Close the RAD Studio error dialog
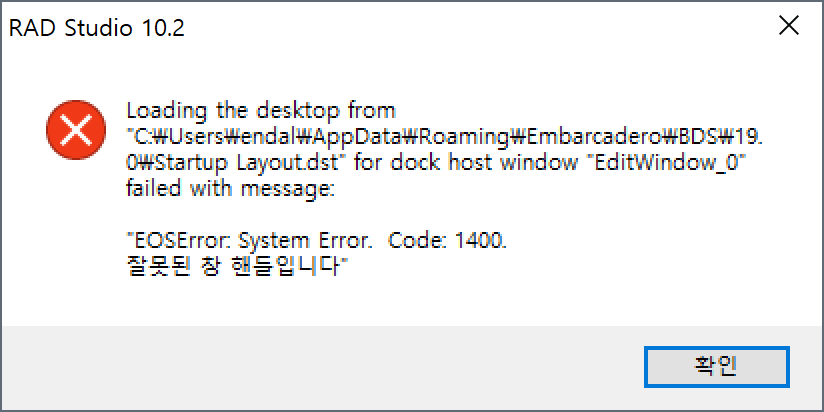This screenshot has height=412, width=824. coord(789,25)
